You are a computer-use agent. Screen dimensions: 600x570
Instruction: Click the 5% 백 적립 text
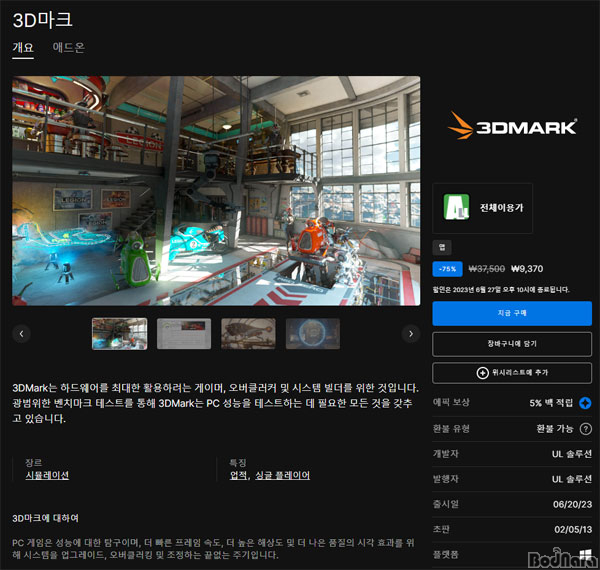click(551, 403)
